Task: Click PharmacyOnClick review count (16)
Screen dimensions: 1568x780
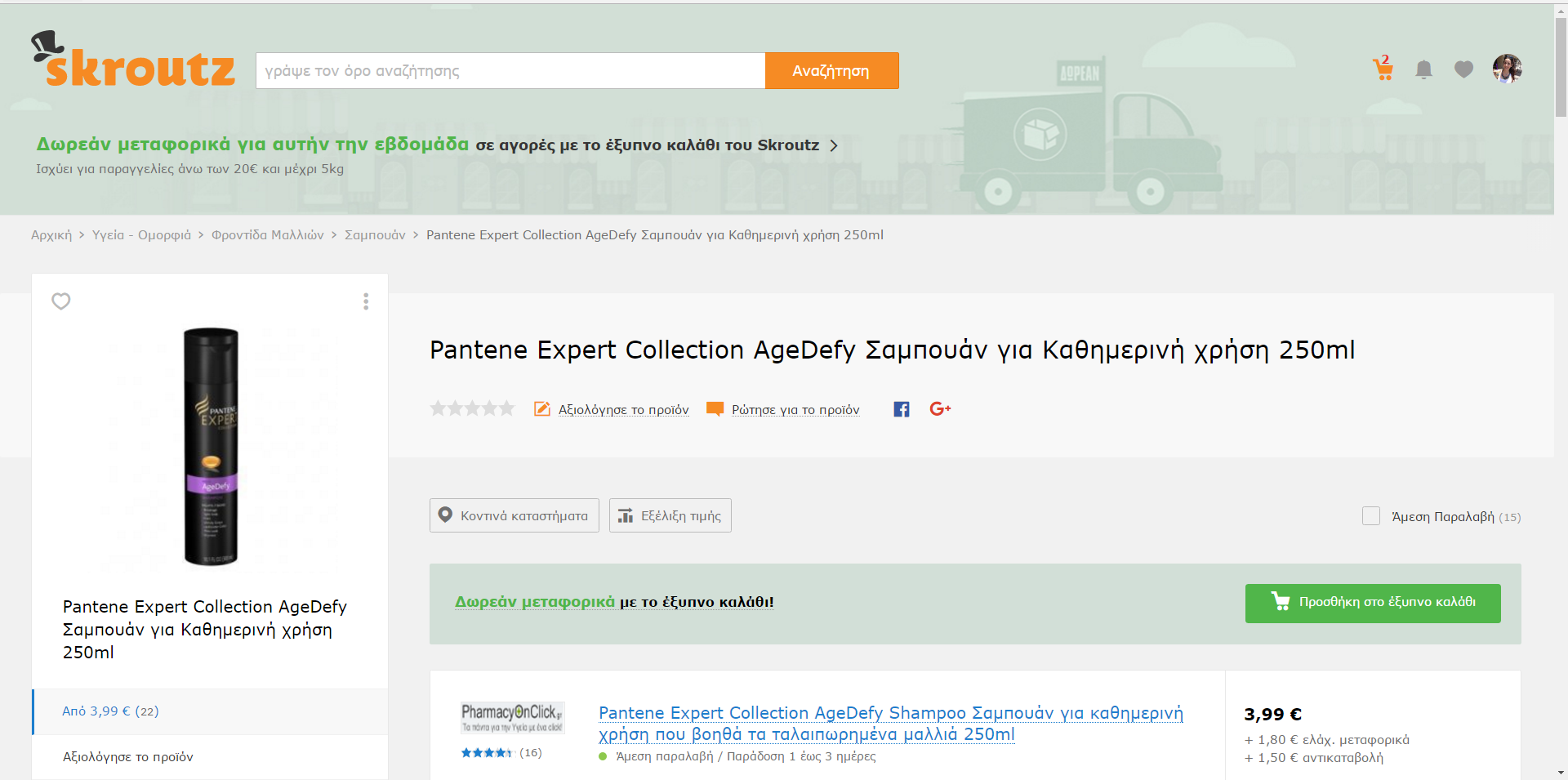Action: pyautogui.click(x=531, y=753)
